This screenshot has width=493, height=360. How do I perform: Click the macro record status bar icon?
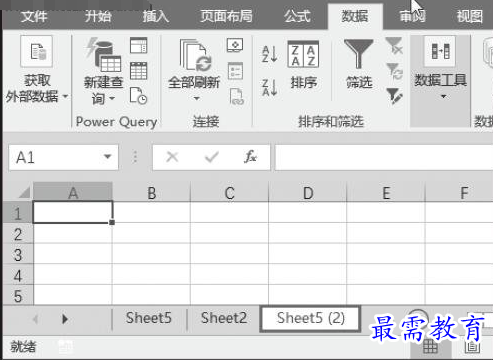65,347
